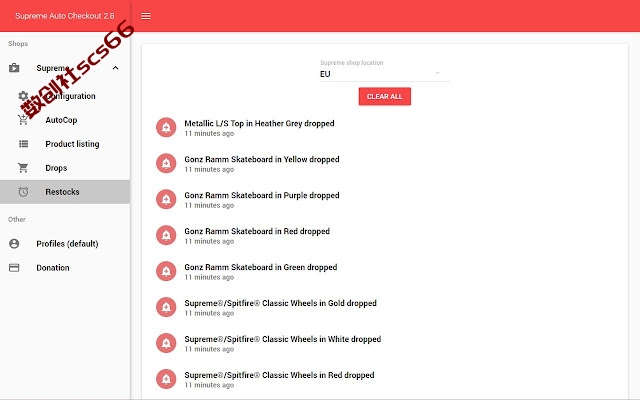Click the Supreme Auto Checkout 2.8 title
Image resolution: width=640 pixels, height=400 pixels.
coord(64,16)
